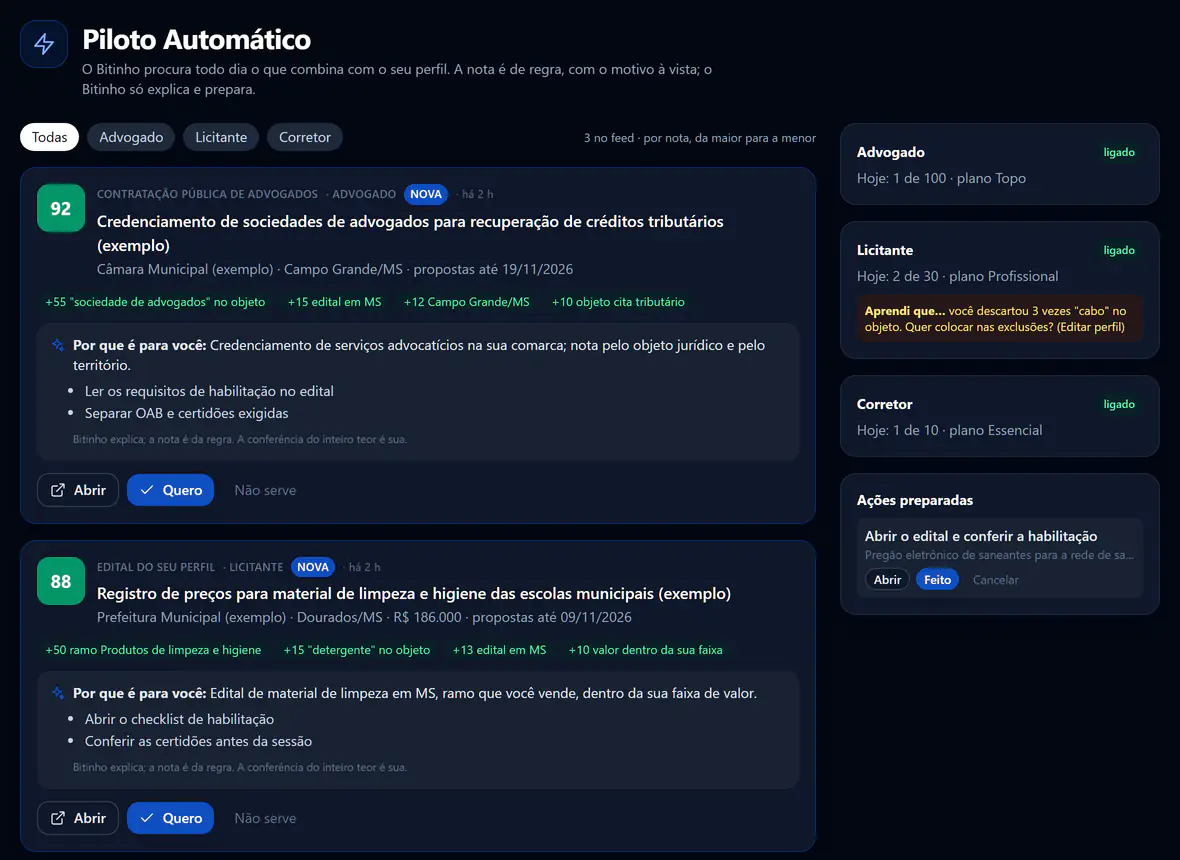The width and height of the screenshot is (1180, 860).
Task: Click the Aprendi que... suggestion notice
Action: pyautogui.click(x=999, y=318)
